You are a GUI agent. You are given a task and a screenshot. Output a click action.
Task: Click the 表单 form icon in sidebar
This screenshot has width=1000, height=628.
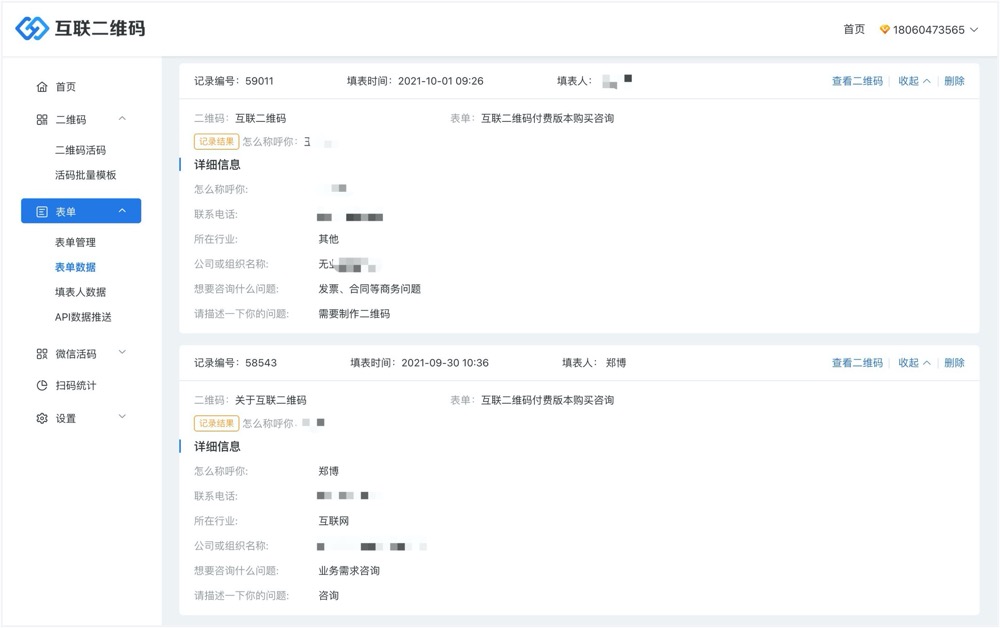click(42, 212)
